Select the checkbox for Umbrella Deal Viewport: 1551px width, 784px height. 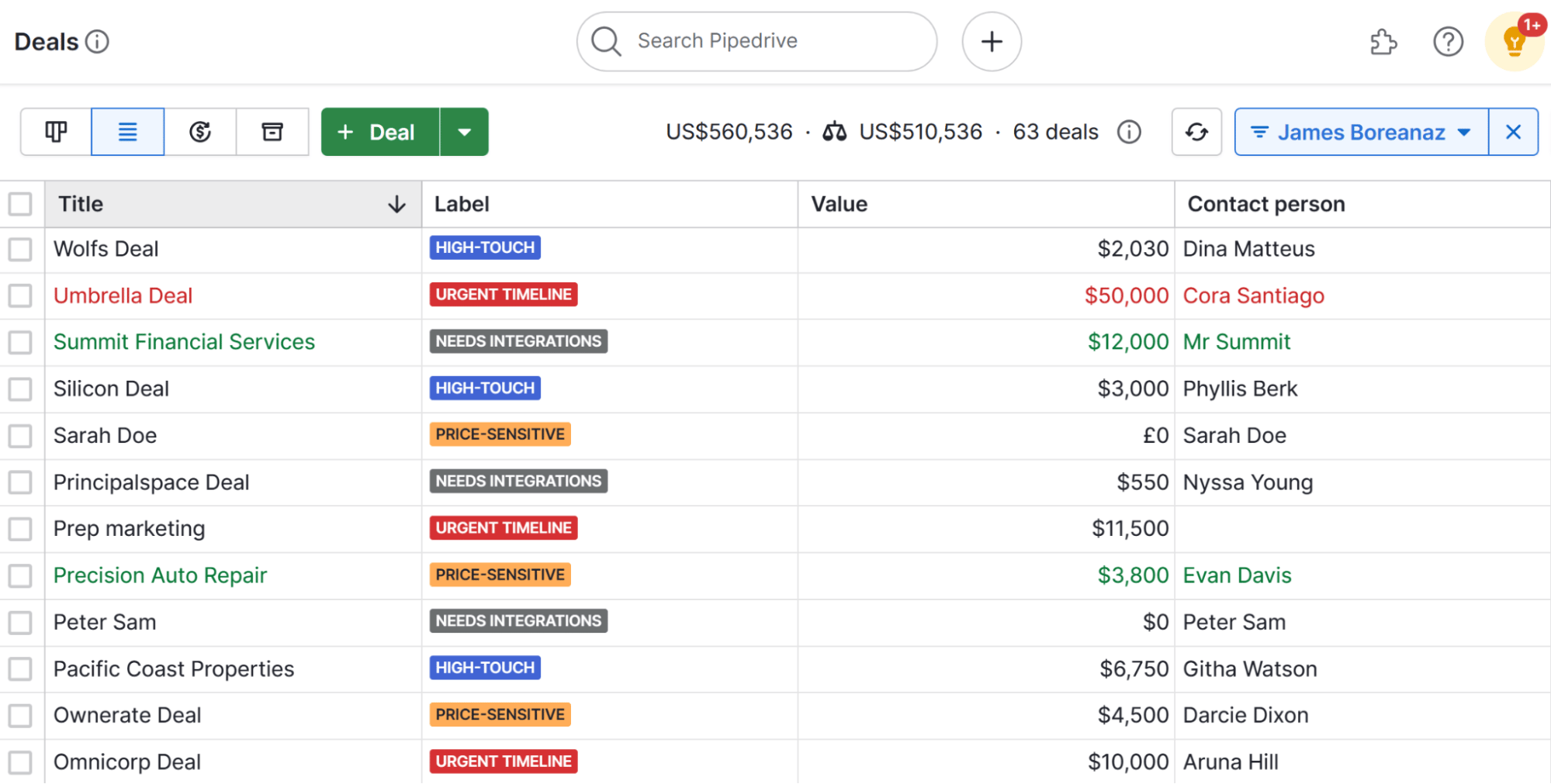[x=21, y=295]
